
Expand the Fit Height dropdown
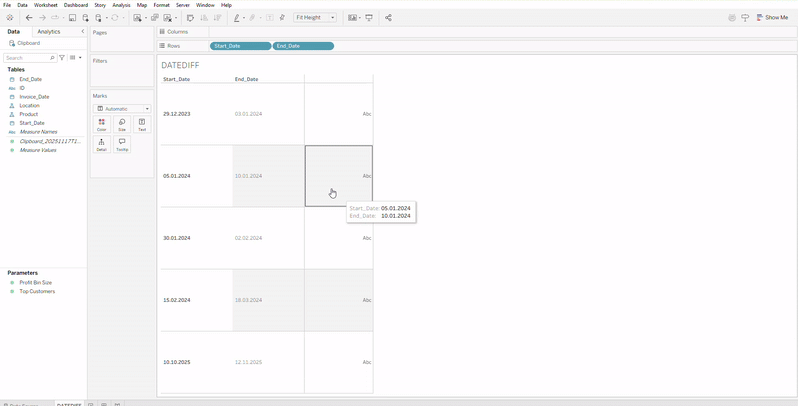pyautogui.click(x=315, y=18)
